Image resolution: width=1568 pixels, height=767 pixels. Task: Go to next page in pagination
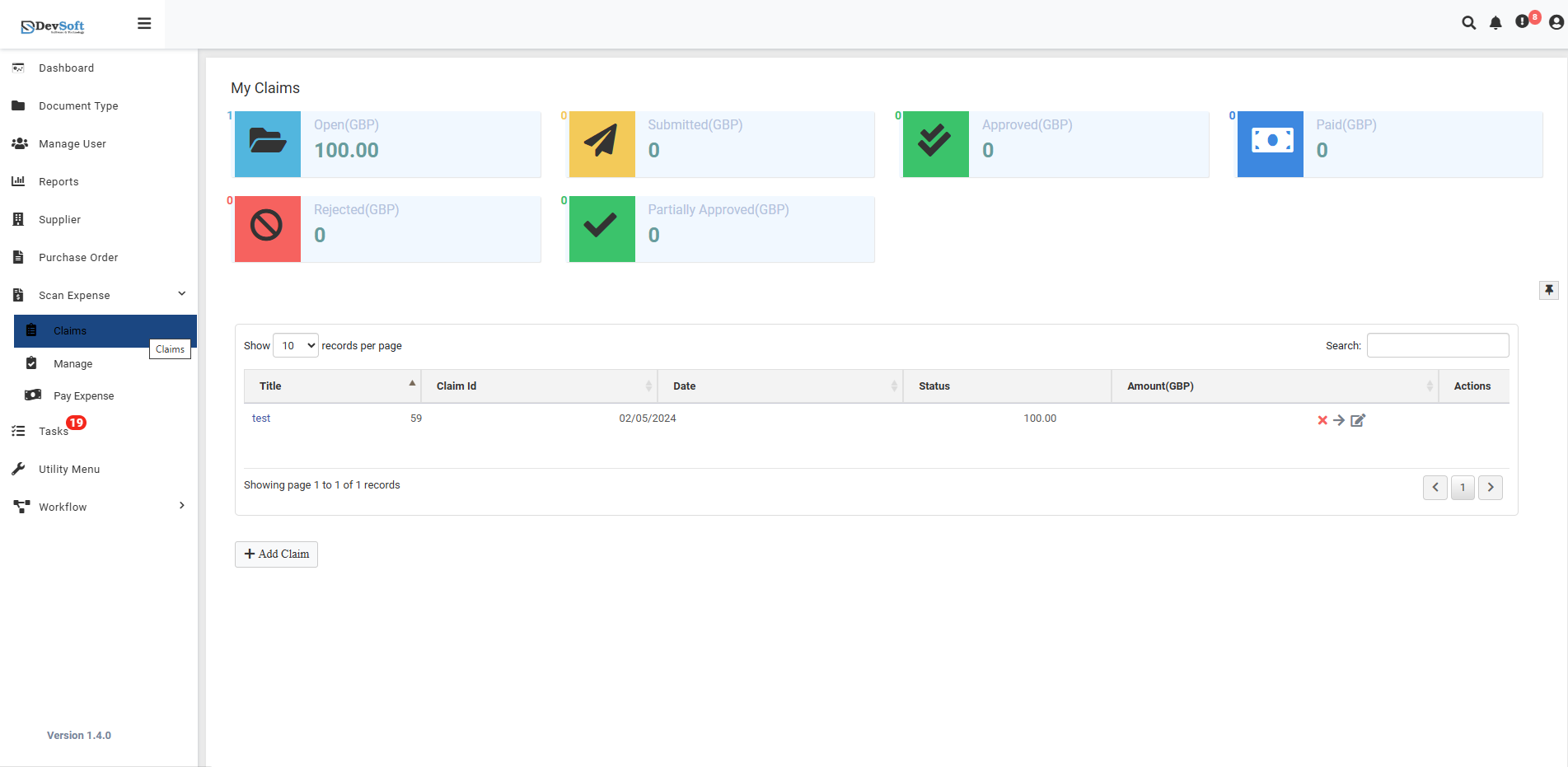(x=1490, y=488)
